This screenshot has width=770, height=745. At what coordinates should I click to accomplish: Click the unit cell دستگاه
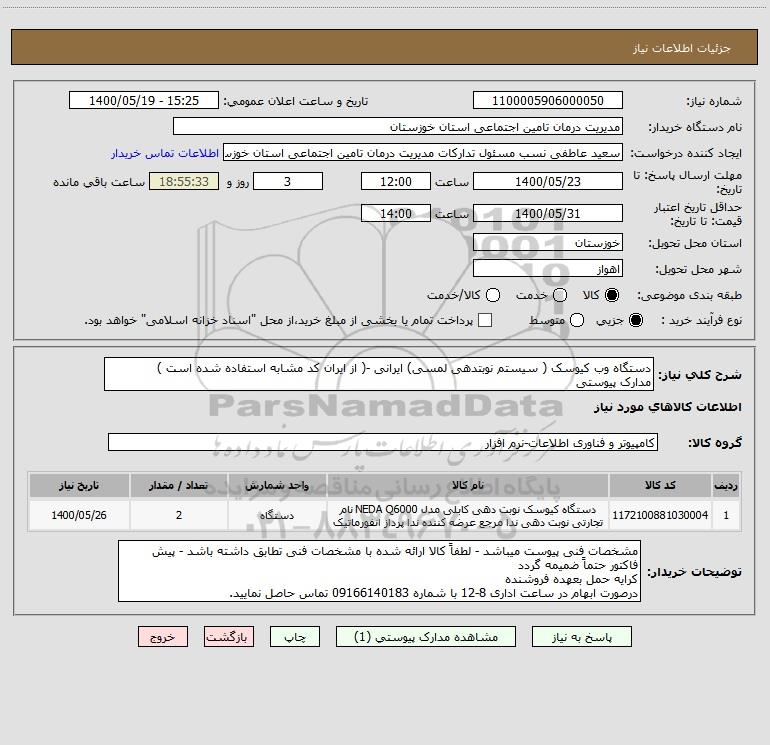[277, 515]
